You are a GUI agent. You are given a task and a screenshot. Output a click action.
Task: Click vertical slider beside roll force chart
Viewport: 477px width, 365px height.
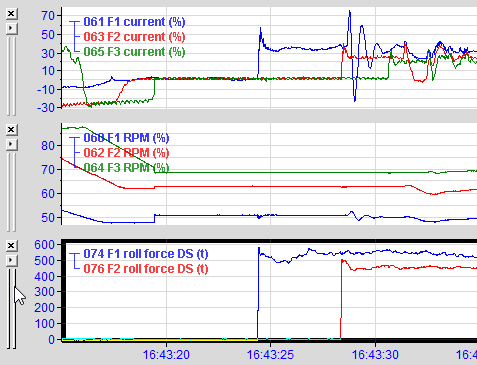11,309
